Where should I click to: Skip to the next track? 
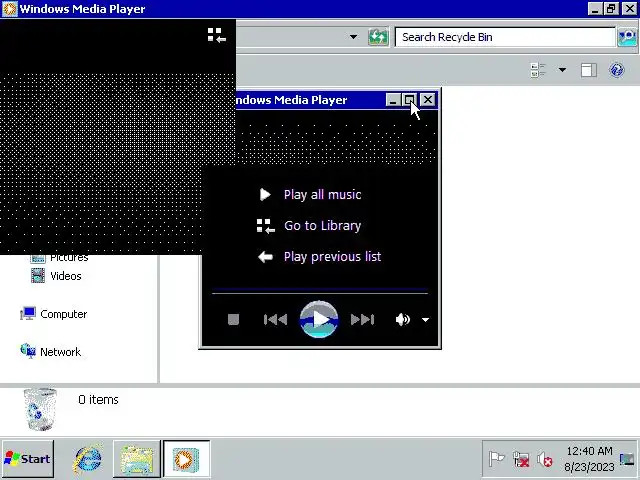tap(362, 319)
